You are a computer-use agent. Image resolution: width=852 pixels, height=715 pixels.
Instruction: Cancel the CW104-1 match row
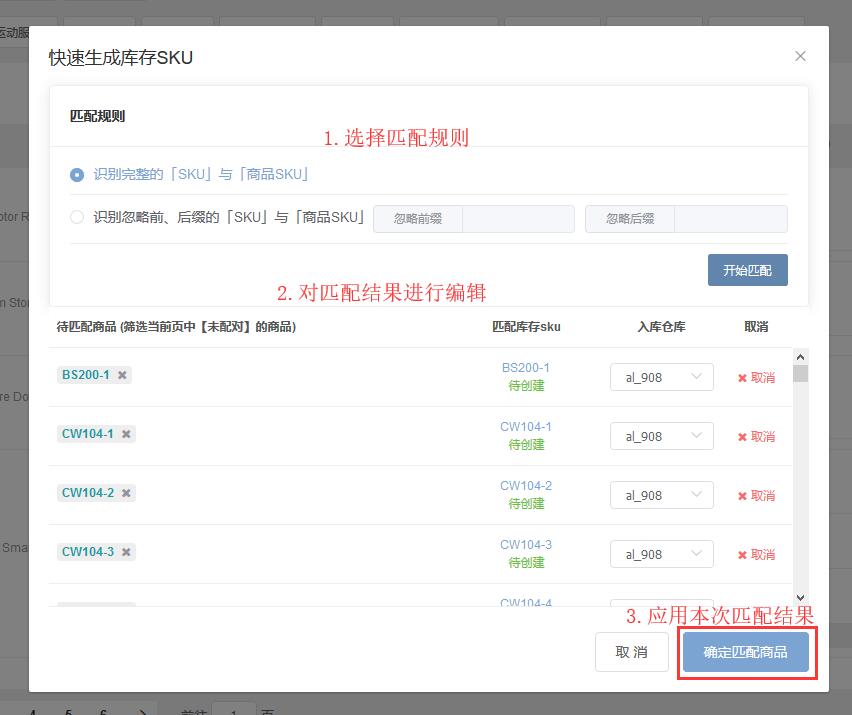pyautogui.click(x=756, y=437)
